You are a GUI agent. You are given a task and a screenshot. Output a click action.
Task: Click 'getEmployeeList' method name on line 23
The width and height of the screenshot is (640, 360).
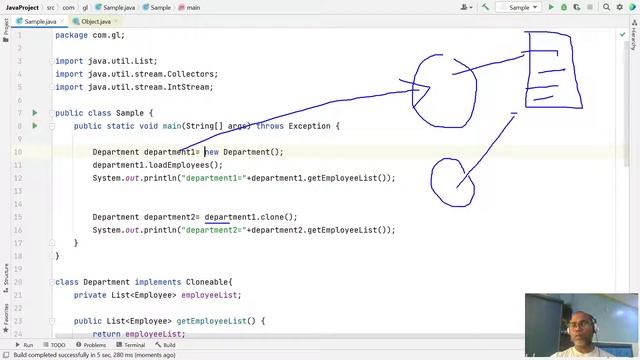211,321
